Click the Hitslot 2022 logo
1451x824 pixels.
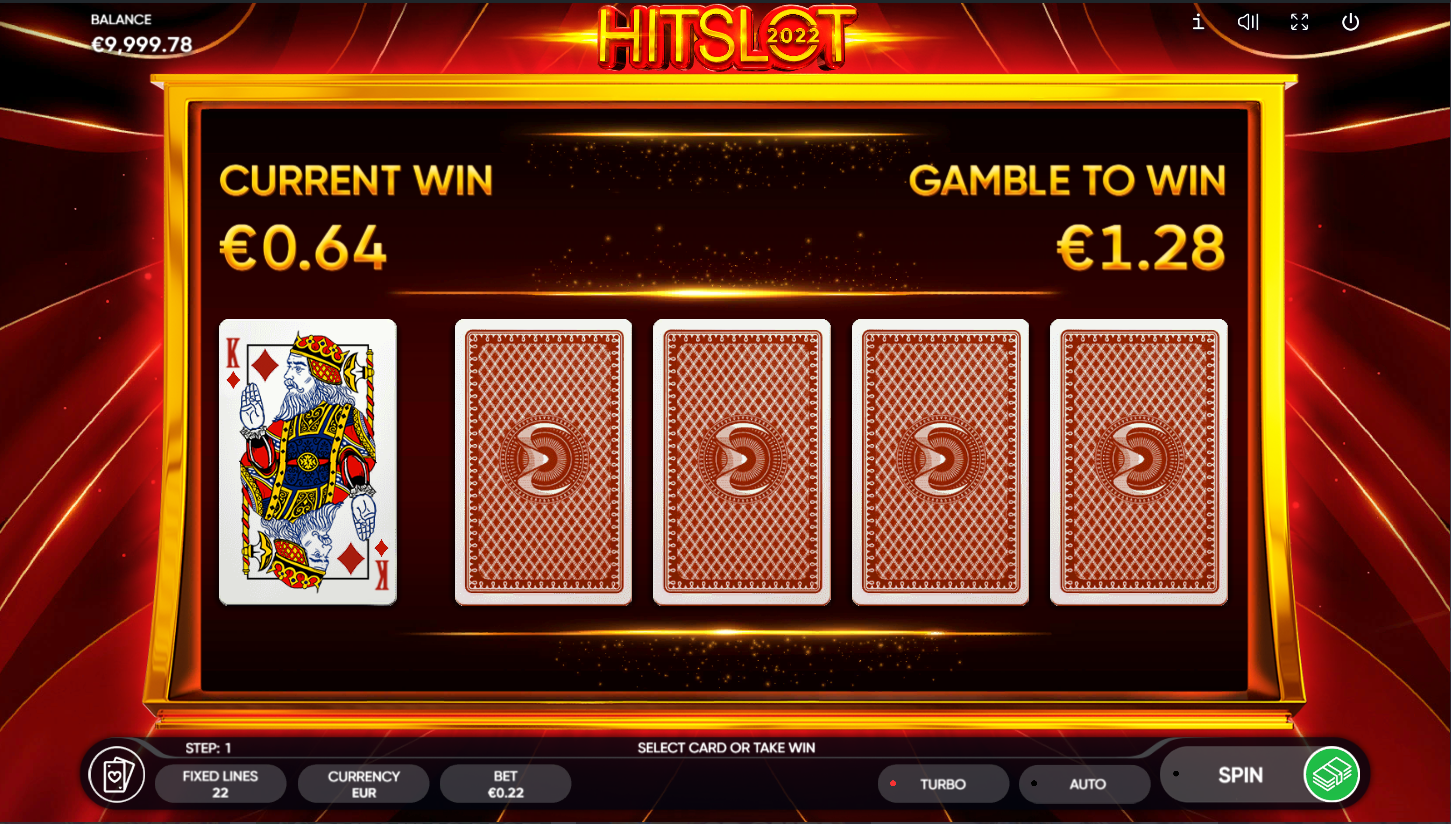[727, 37]
